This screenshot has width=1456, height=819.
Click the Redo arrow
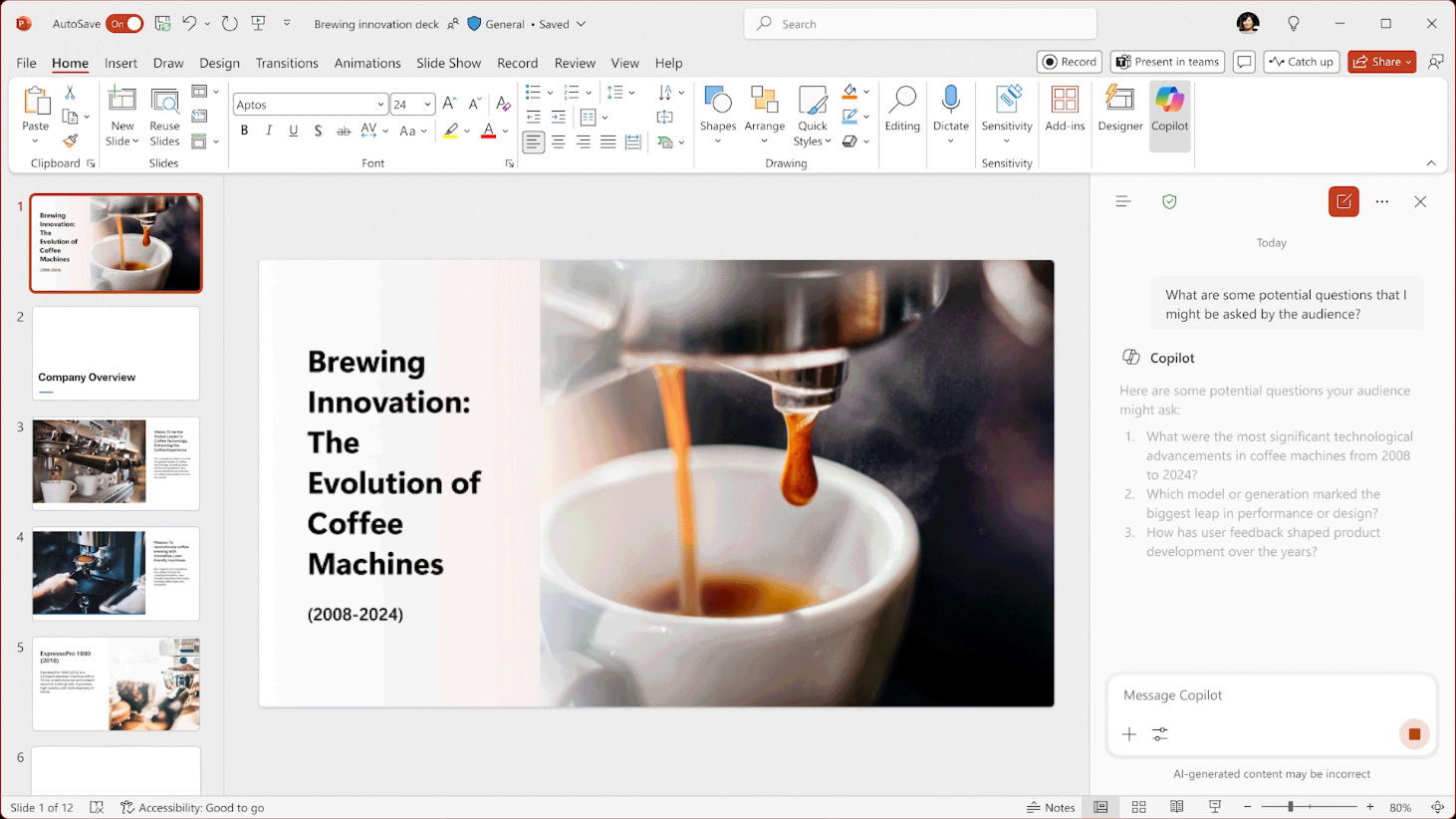pos(230,23)
